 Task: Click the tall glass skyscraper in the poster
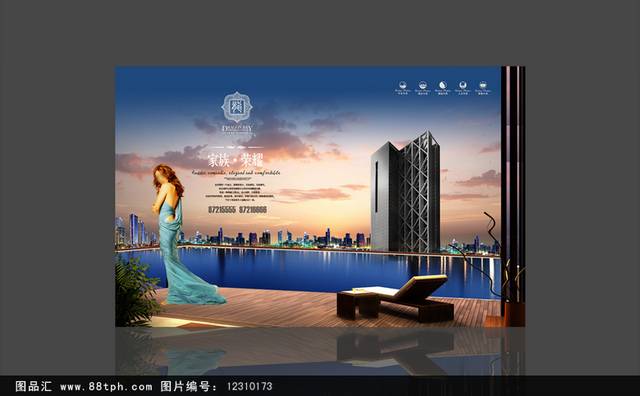pyautogui.click(x=405, y=191)
